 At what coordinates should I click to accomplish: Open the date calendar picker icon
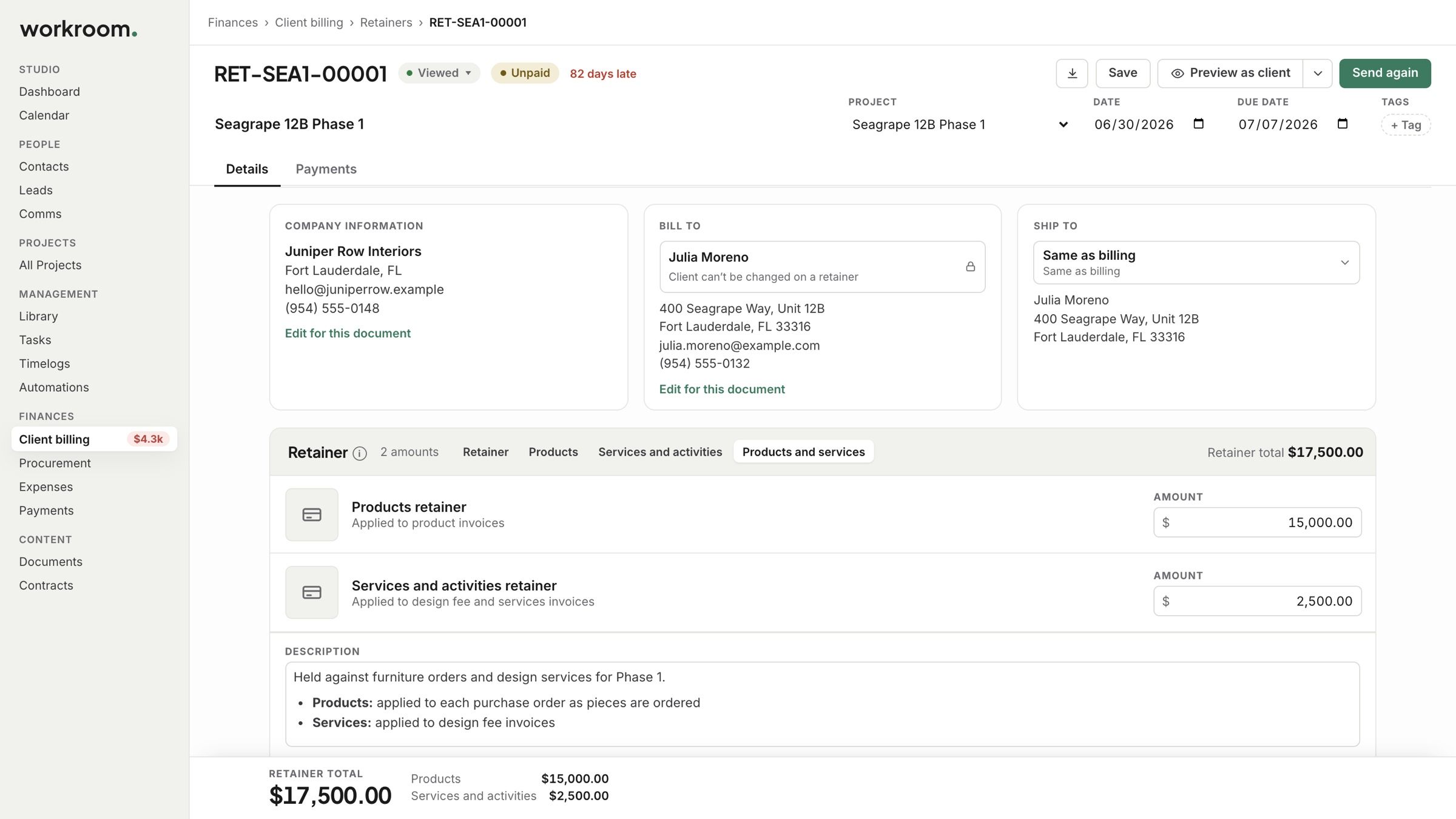click(x=1198, y=124)
